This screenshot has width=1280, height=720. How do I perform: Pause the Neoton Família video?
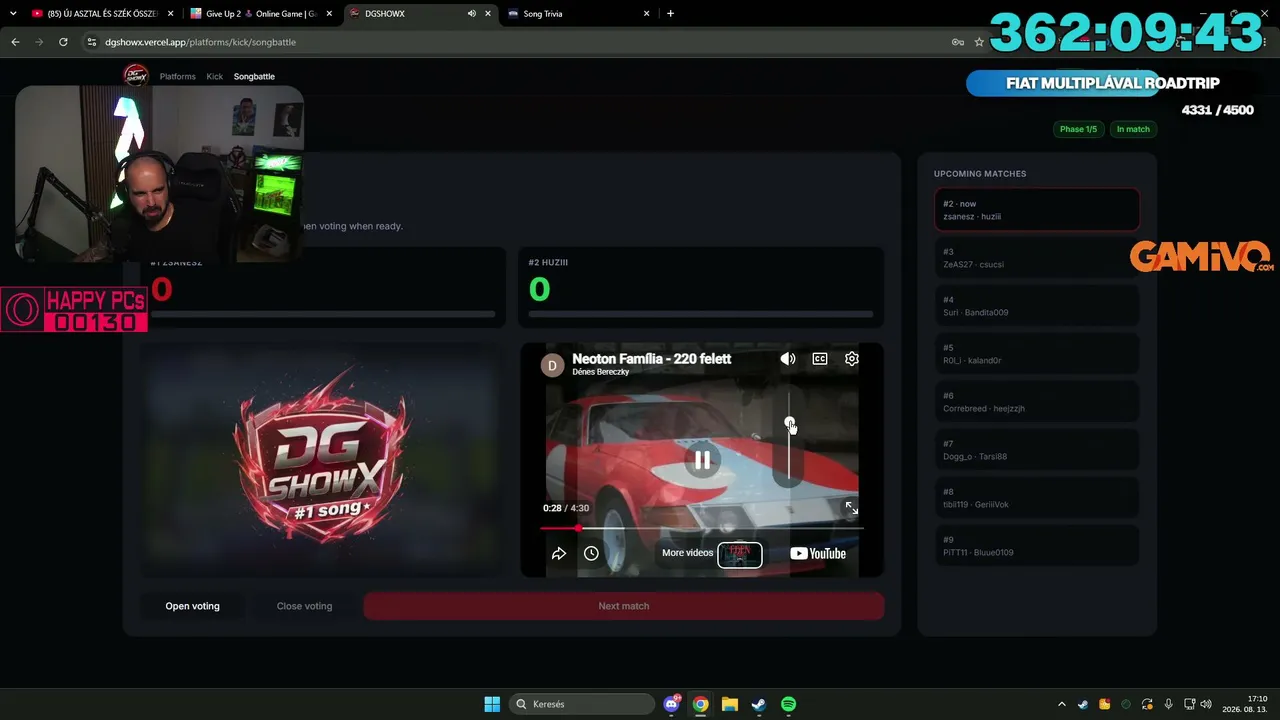click(x=702, y=460)
